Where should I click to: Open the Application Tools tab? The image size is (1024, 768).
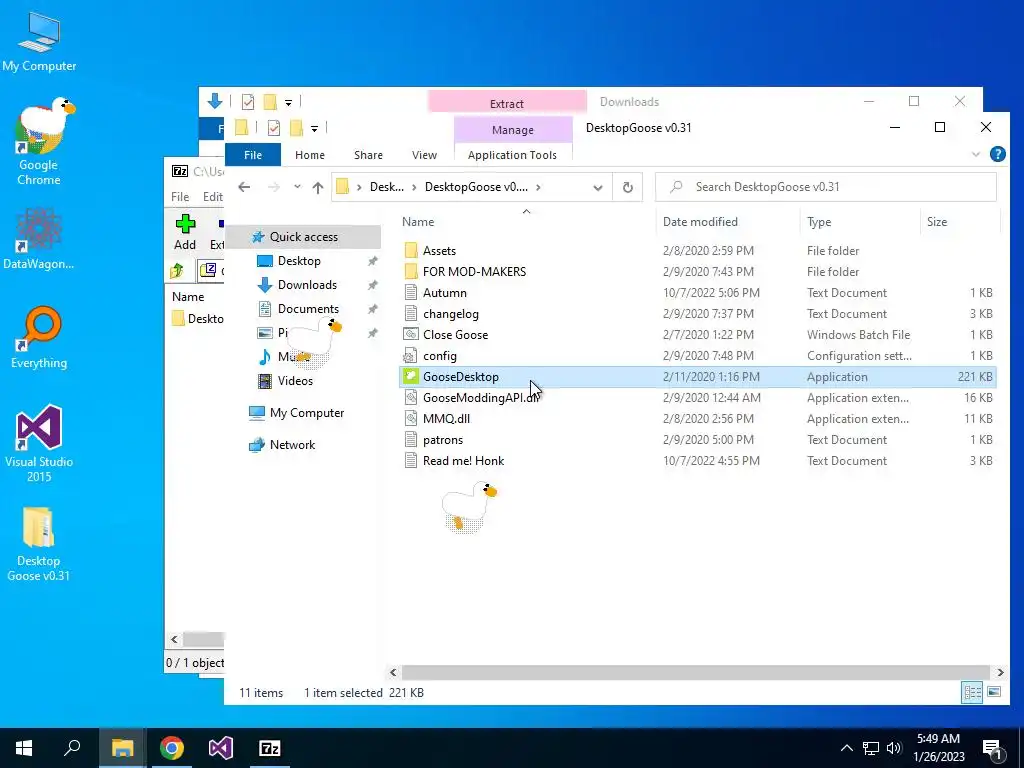point(513,155)
